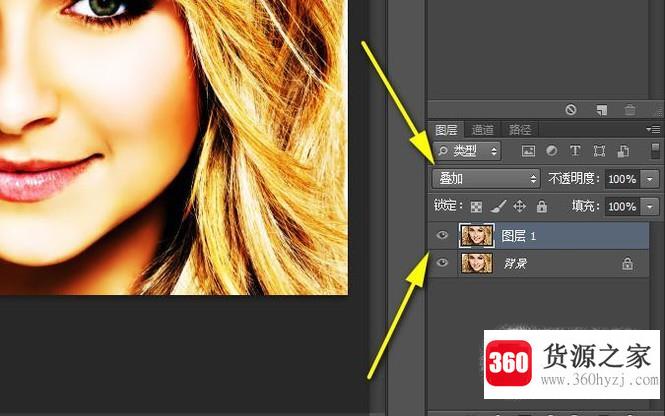Hide 图层 1 with its eye icon
This screenshot has width=665, height=416.
click(442, 235)
